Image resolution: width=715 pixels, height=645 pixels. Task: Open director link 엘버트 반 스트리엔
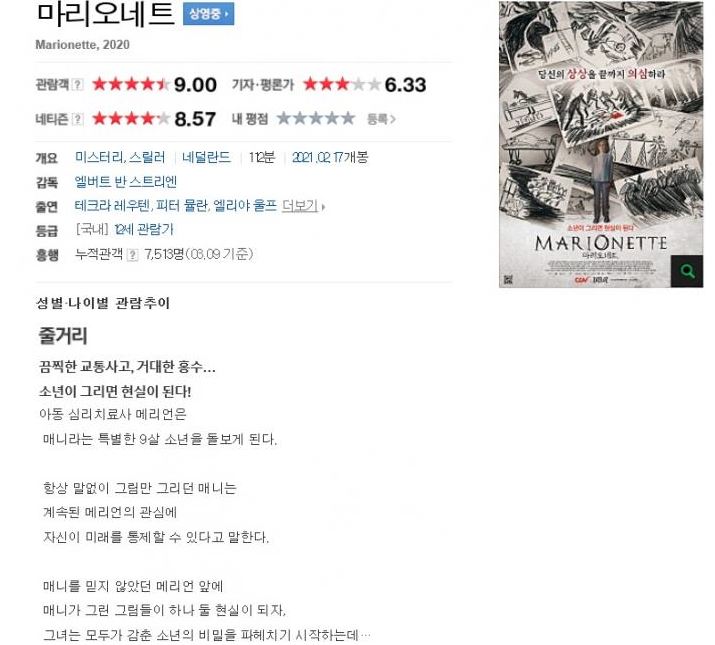point(125,182)
